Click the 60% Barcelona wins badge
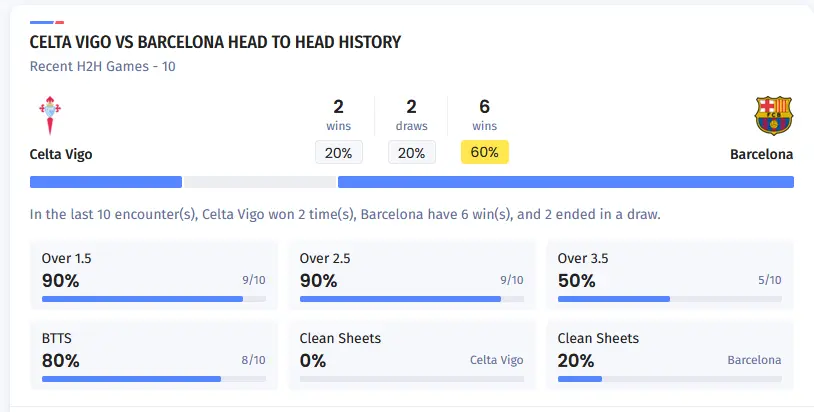Viewport: 814px width, 412px height. (x=485, y=153)
